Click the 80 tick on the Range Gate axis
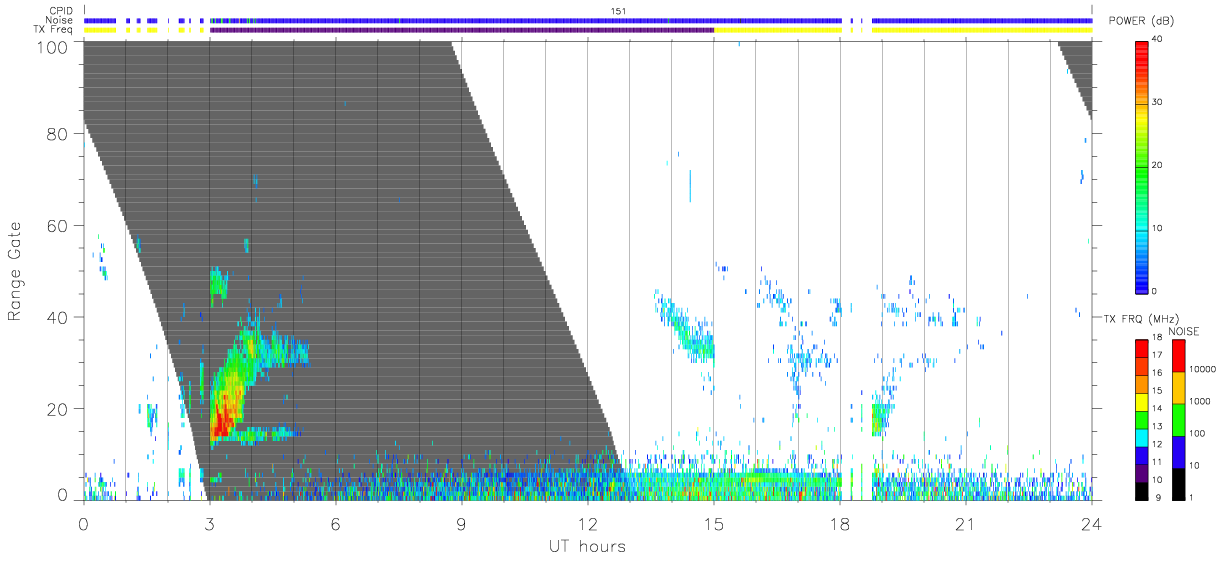Screen dimensions: 1228x567 pyautogui.click(x=56, y=134)
